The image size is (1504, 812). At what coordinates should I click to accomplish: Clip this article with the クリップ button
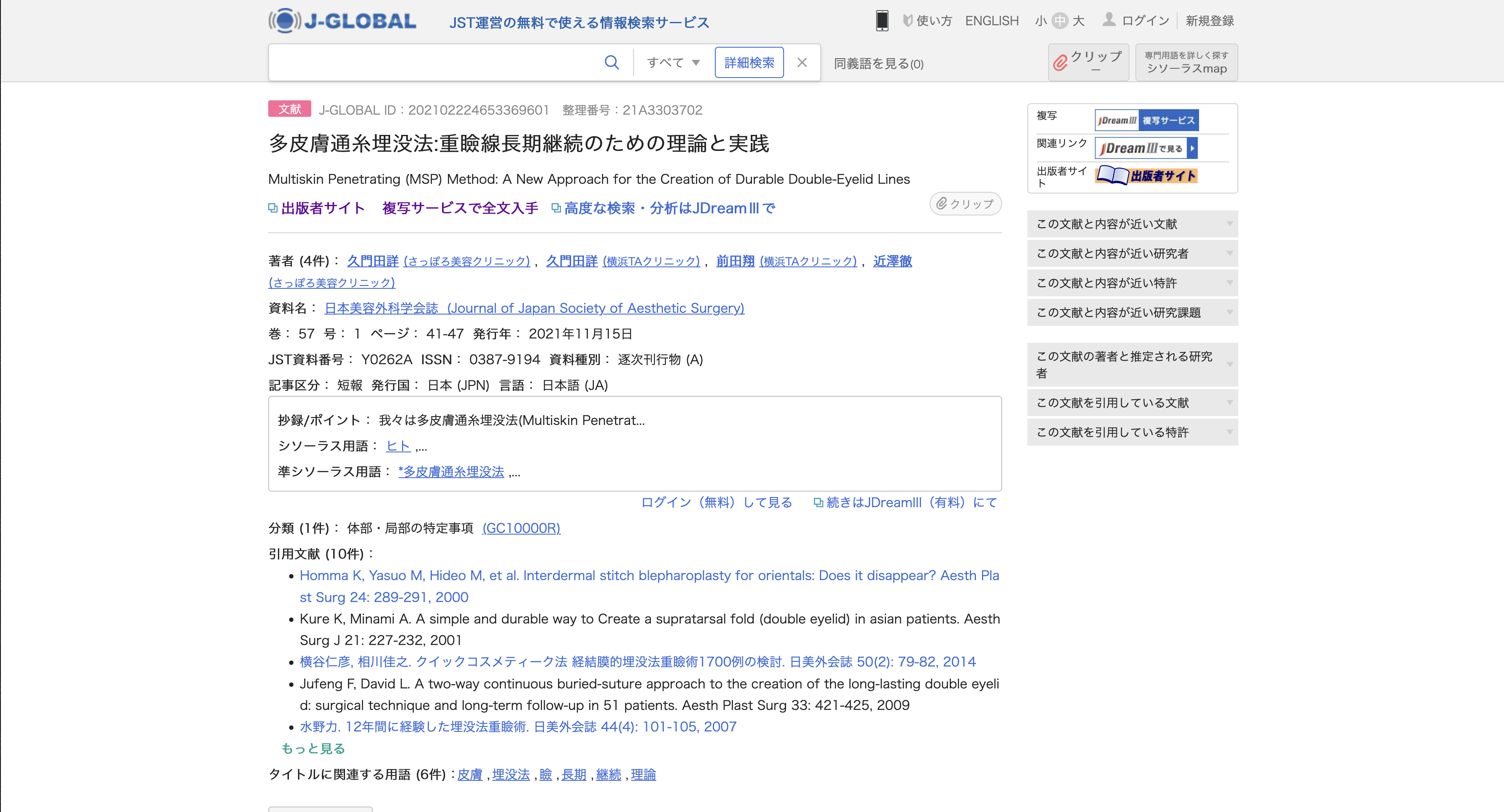pyautogui.click(x=965, y=204)
